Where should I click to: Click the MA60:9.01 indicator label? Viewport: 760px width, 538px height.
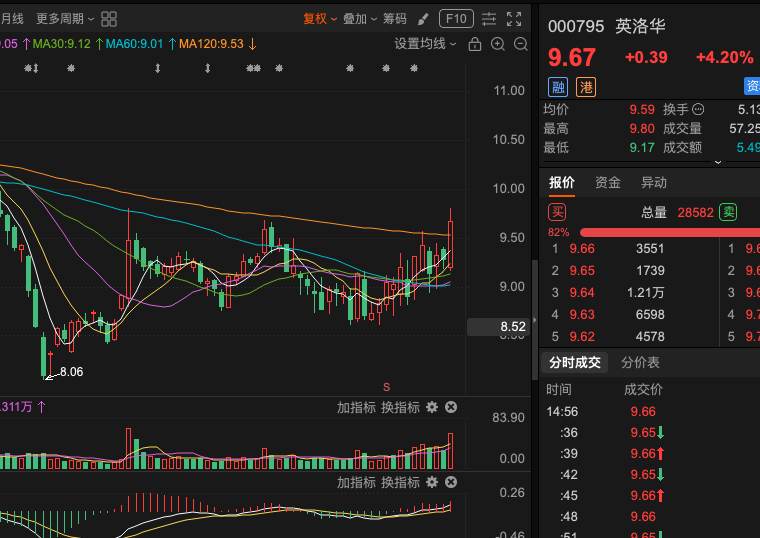pos(134,44)
